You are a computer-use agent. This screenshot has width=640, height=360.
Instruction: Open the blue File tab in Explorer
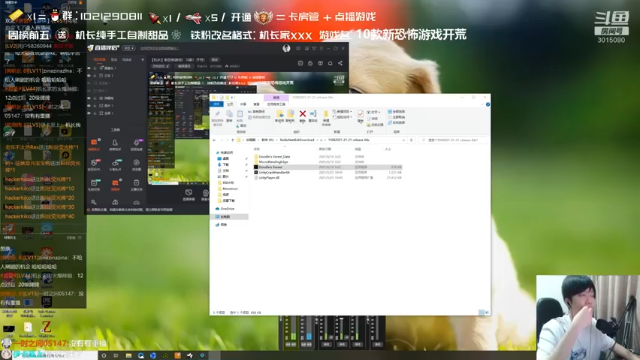[216, 104]
